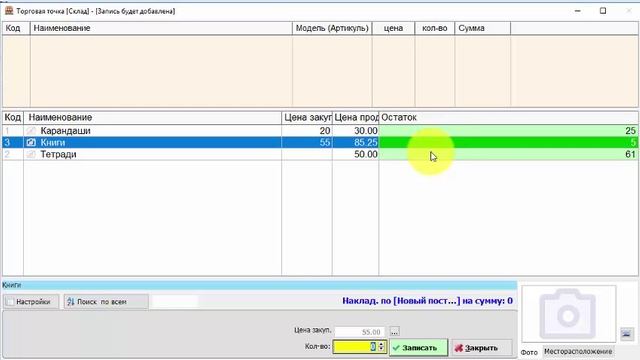Click the 30.00 sale price cell
The height and width of the screenshot is (360, 640).
click(356, 131)
